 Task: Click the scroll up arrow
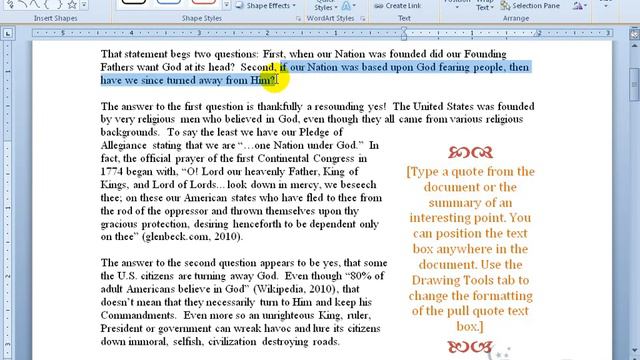click(x=634, y=45)
